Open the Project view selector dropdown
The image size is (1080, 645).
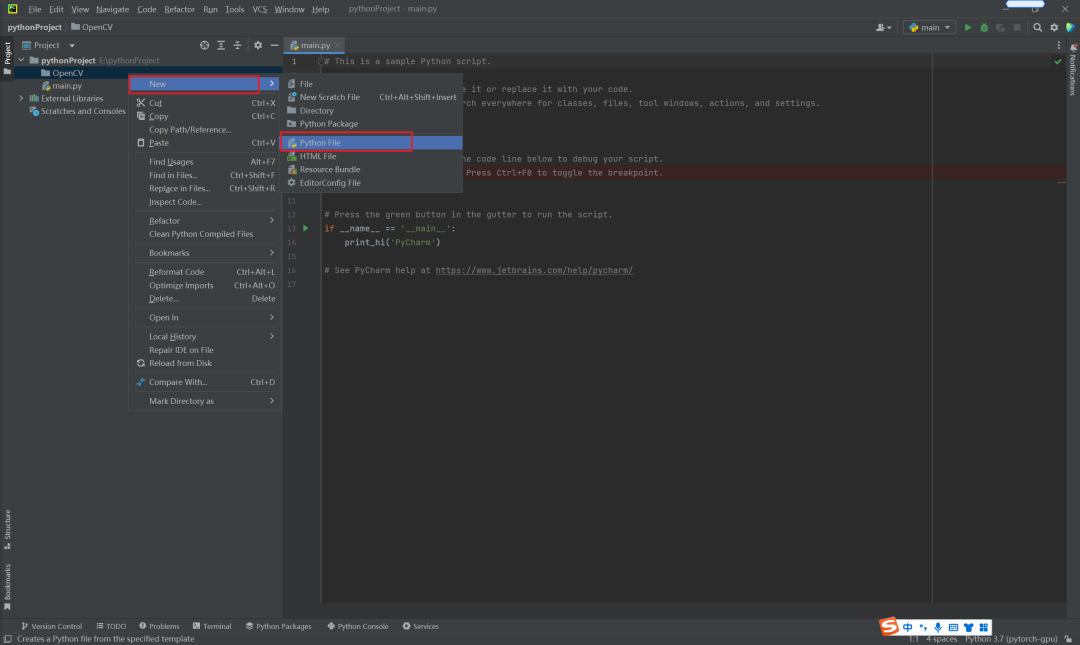(48, 45)
